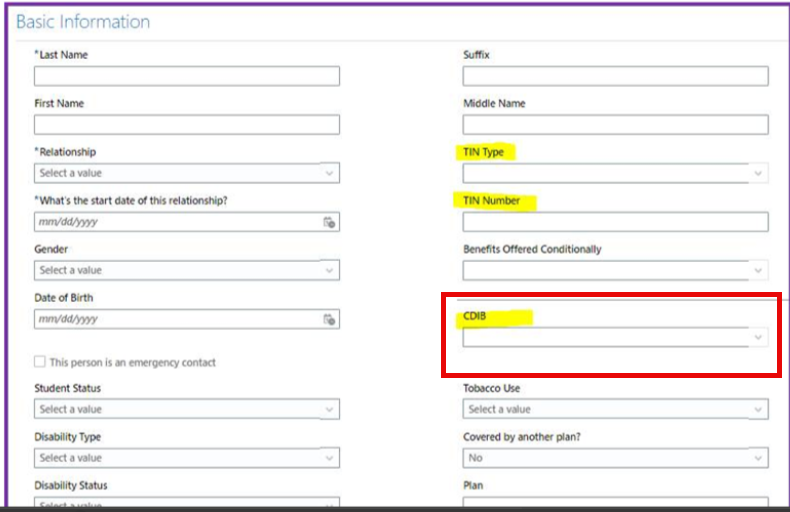Focus the Suffix text field

tap(616, 76)
